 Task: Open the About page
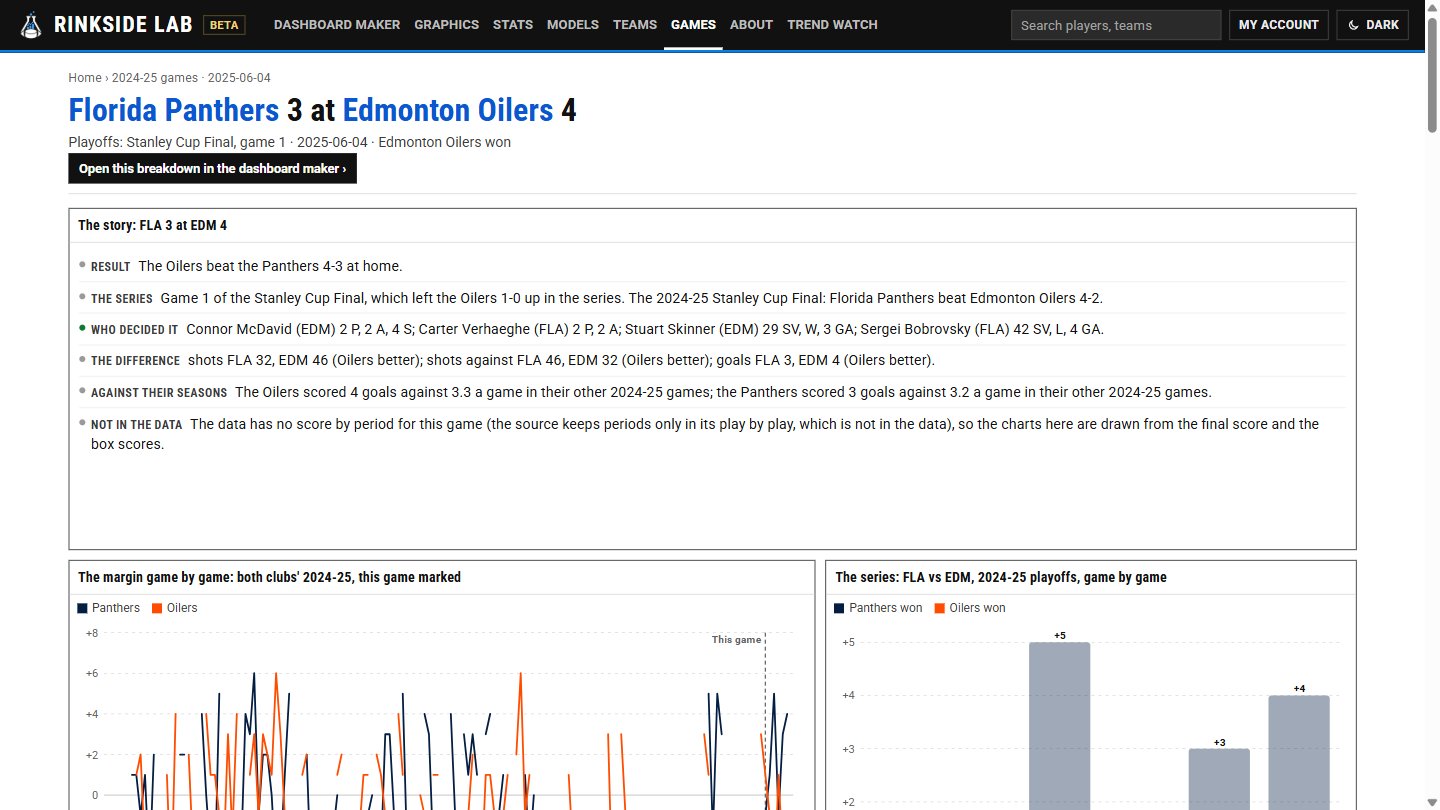point(751,25)
